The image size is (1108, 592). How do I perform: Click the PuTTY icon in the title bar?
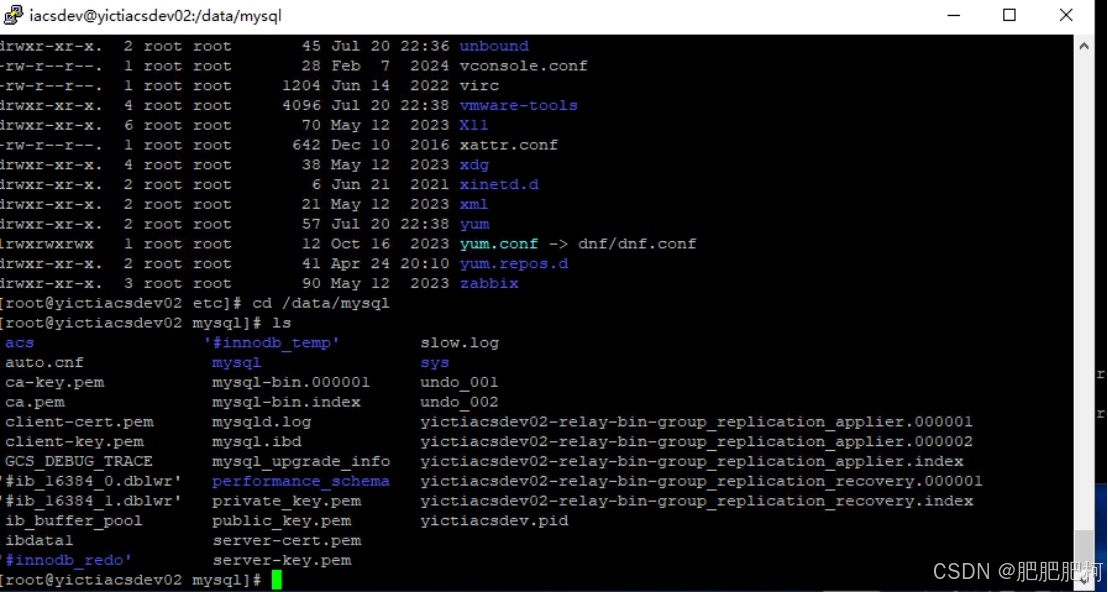14,15
